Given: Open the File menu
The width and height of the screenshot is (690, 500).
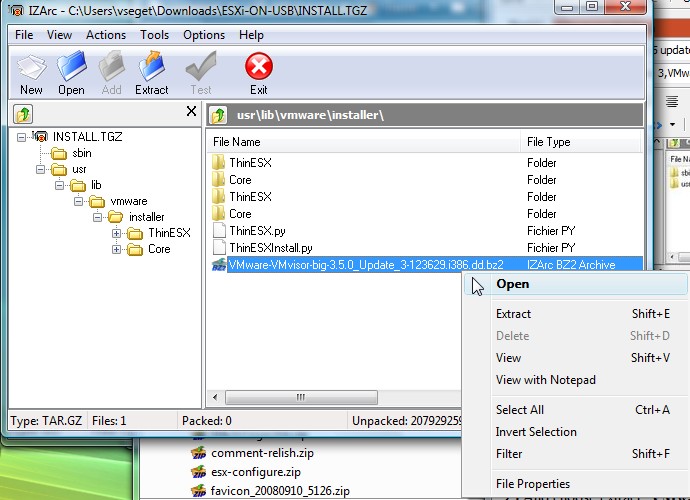Looking at the screenshot, I should tap(24, 35).
